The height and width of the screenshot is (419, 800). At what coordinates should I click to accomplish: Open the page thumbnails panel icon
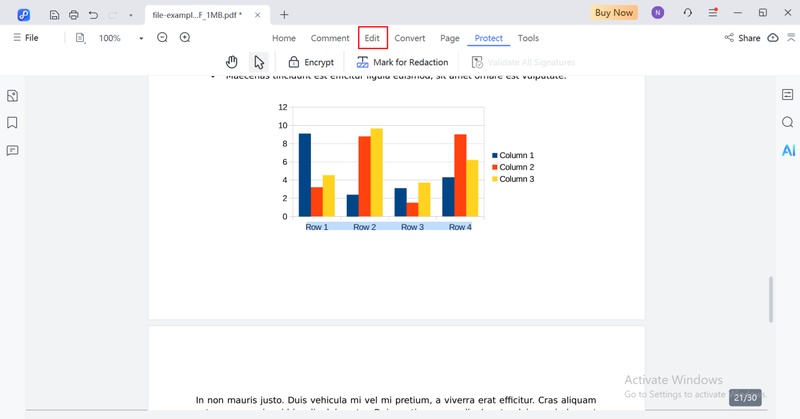coord(12,96)
